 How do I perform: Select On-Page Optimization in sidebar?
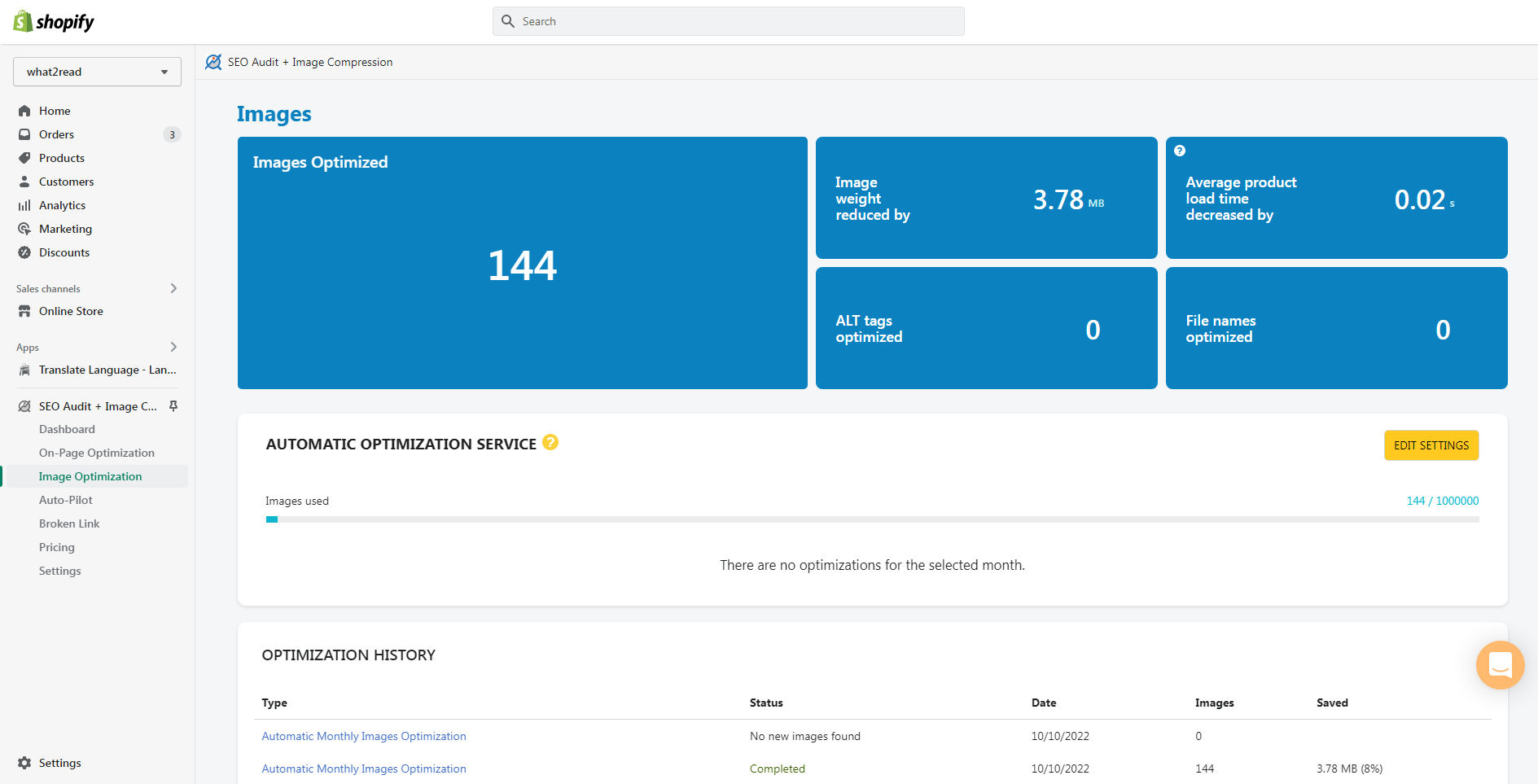point(97,453)
